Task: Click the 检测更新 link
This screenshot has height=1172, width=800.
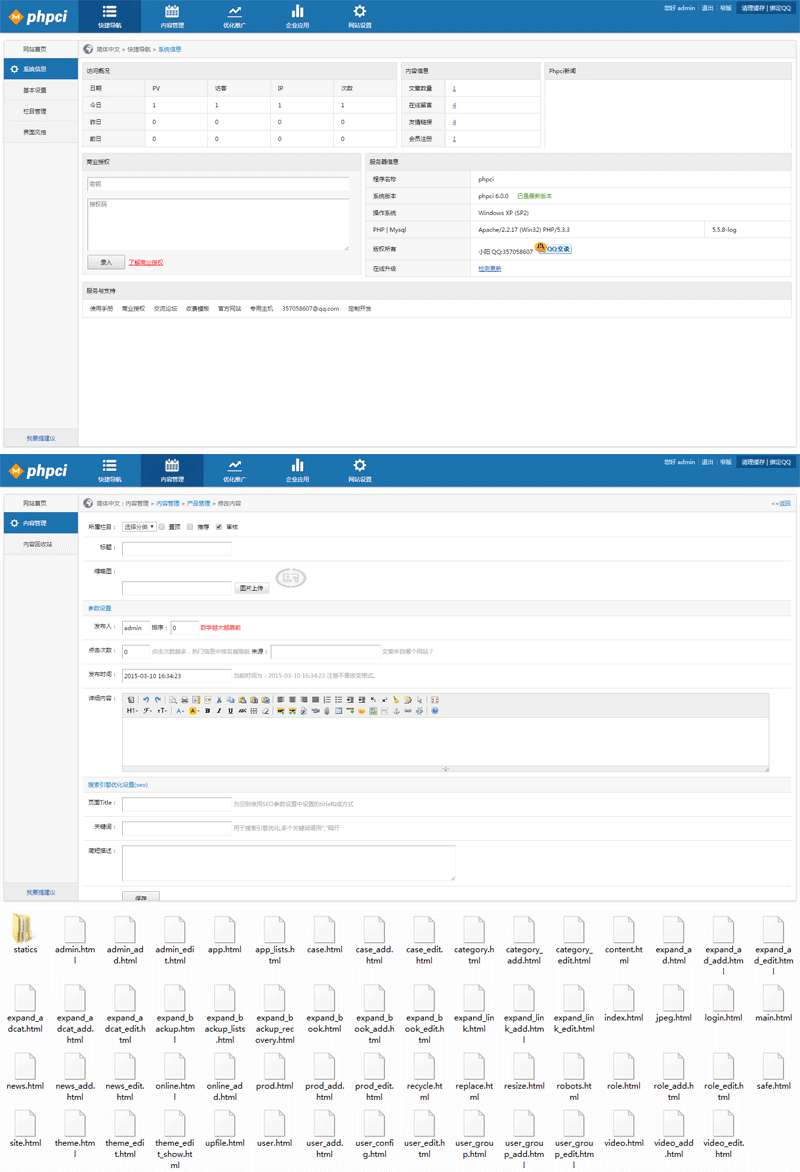Action: click(490, 268)
